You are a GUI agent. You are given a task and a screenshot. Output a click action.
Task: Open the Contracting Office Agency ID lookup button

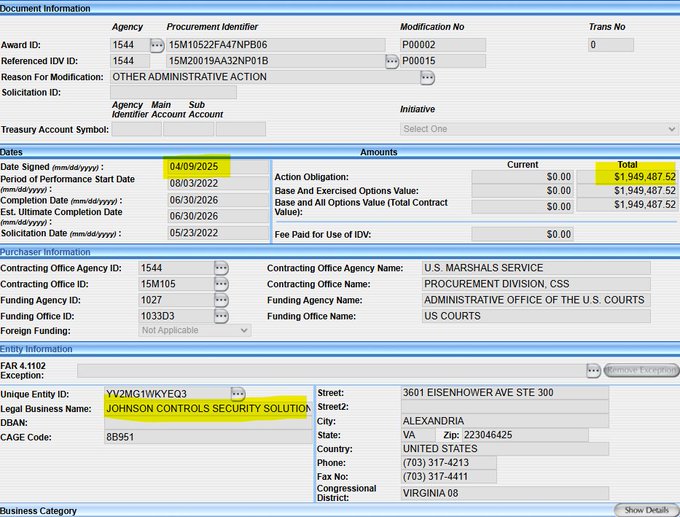(221, 268)
